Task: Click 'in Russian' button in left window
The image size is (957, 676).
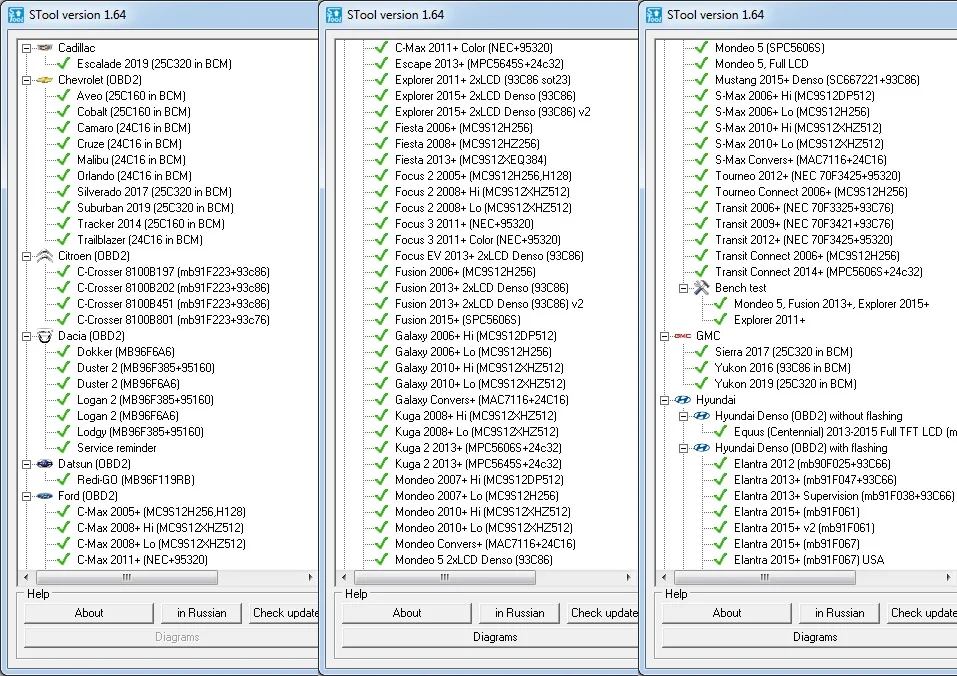Action: click(x=202, y=613)
